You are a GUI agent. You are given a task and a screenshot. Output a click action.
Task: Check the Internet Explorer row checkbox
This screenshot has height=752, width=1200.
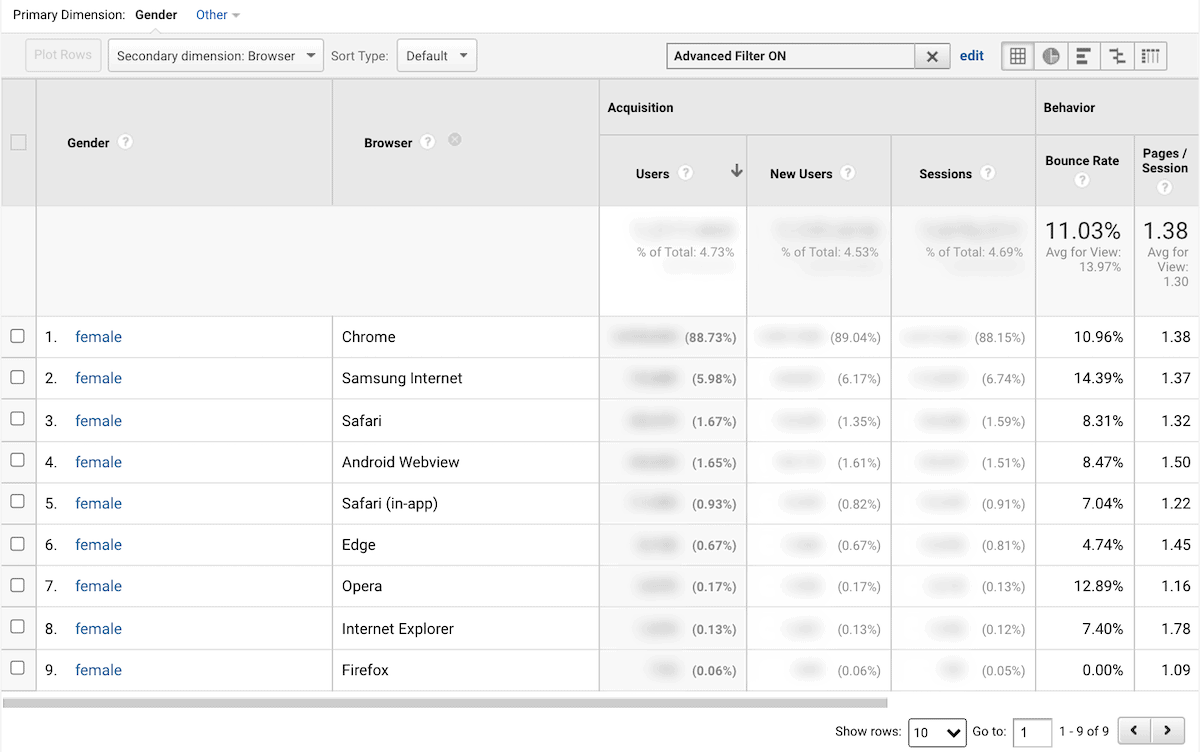point(18,626)
